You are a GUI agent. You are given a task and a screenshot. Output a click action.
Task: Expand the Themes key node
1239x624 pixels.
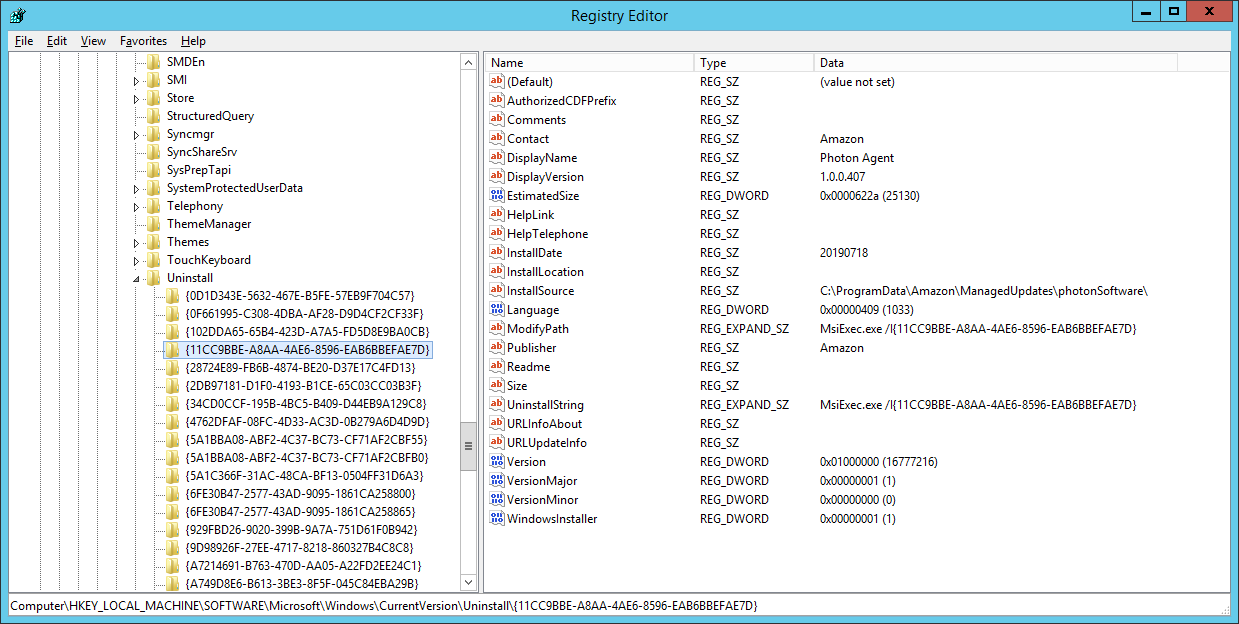click(137, 242)
